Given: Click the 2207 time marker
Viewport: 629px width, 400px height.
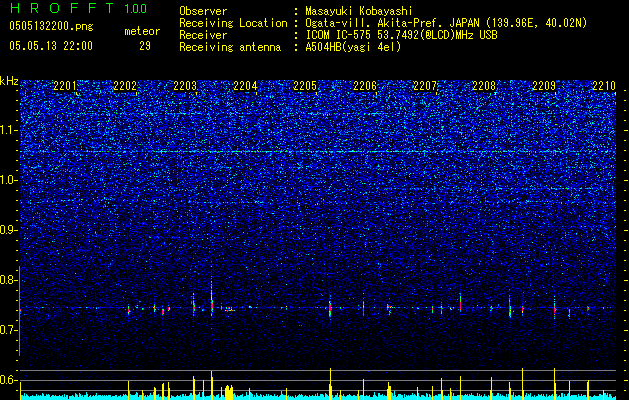Looking at the screenshot, I should (x=424, y=85).
